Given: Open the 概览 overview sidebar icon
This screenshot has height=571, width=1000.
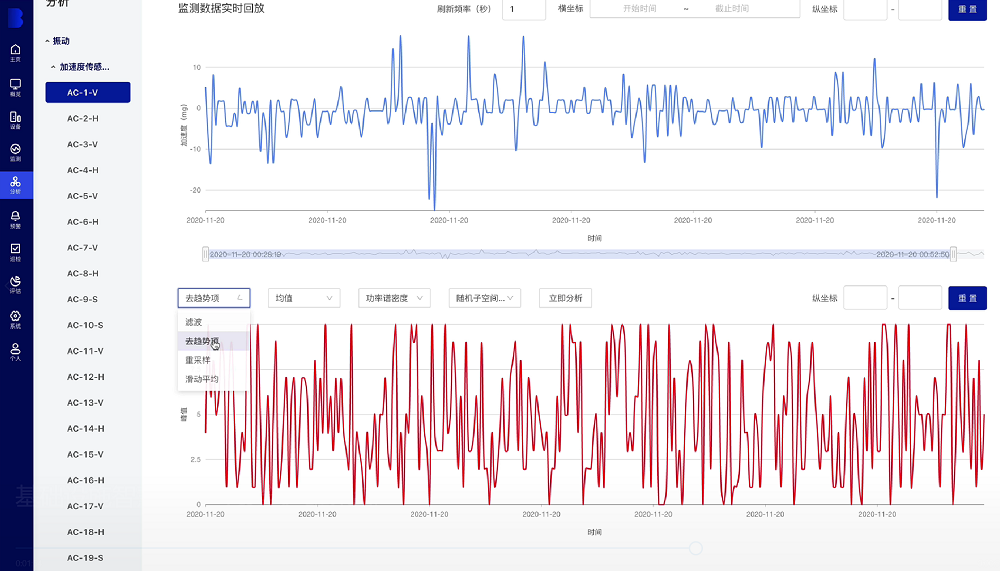Looking at the screenshot, I should coord(15,86).
